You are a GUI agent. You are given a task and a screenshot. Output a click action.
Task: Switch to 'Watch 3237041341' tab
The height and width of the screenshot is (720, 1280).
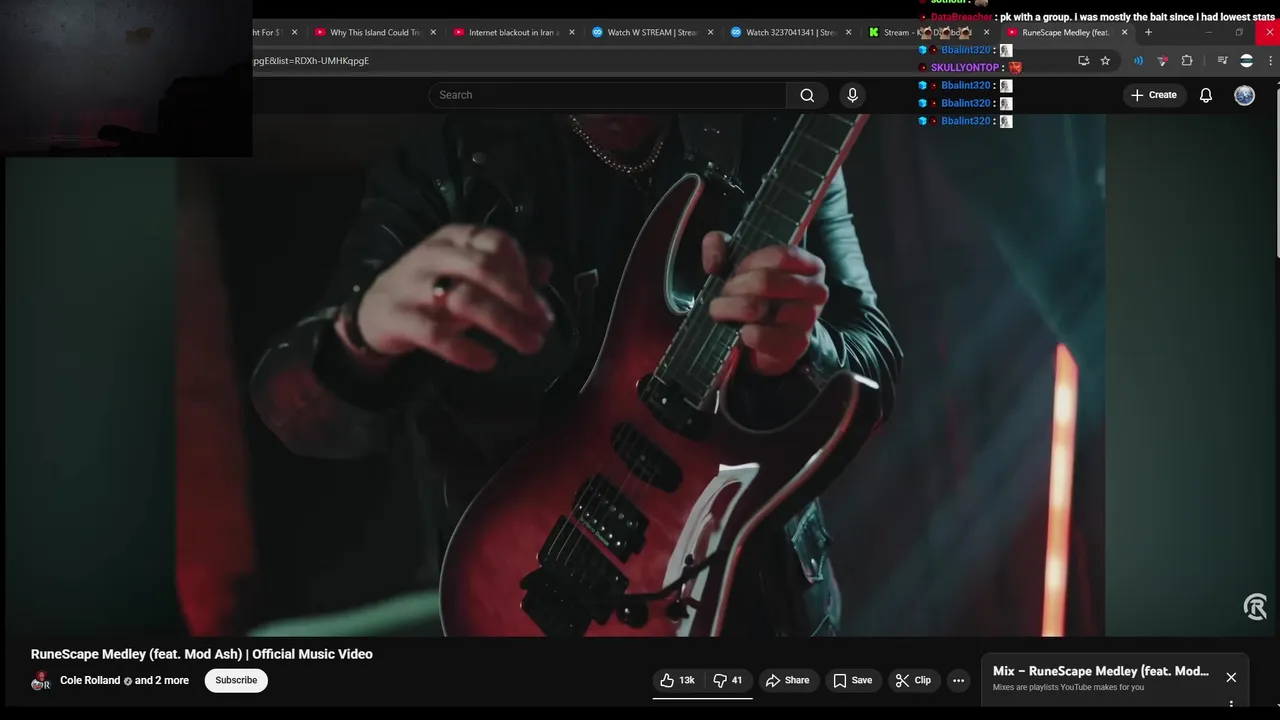(790, 32)
